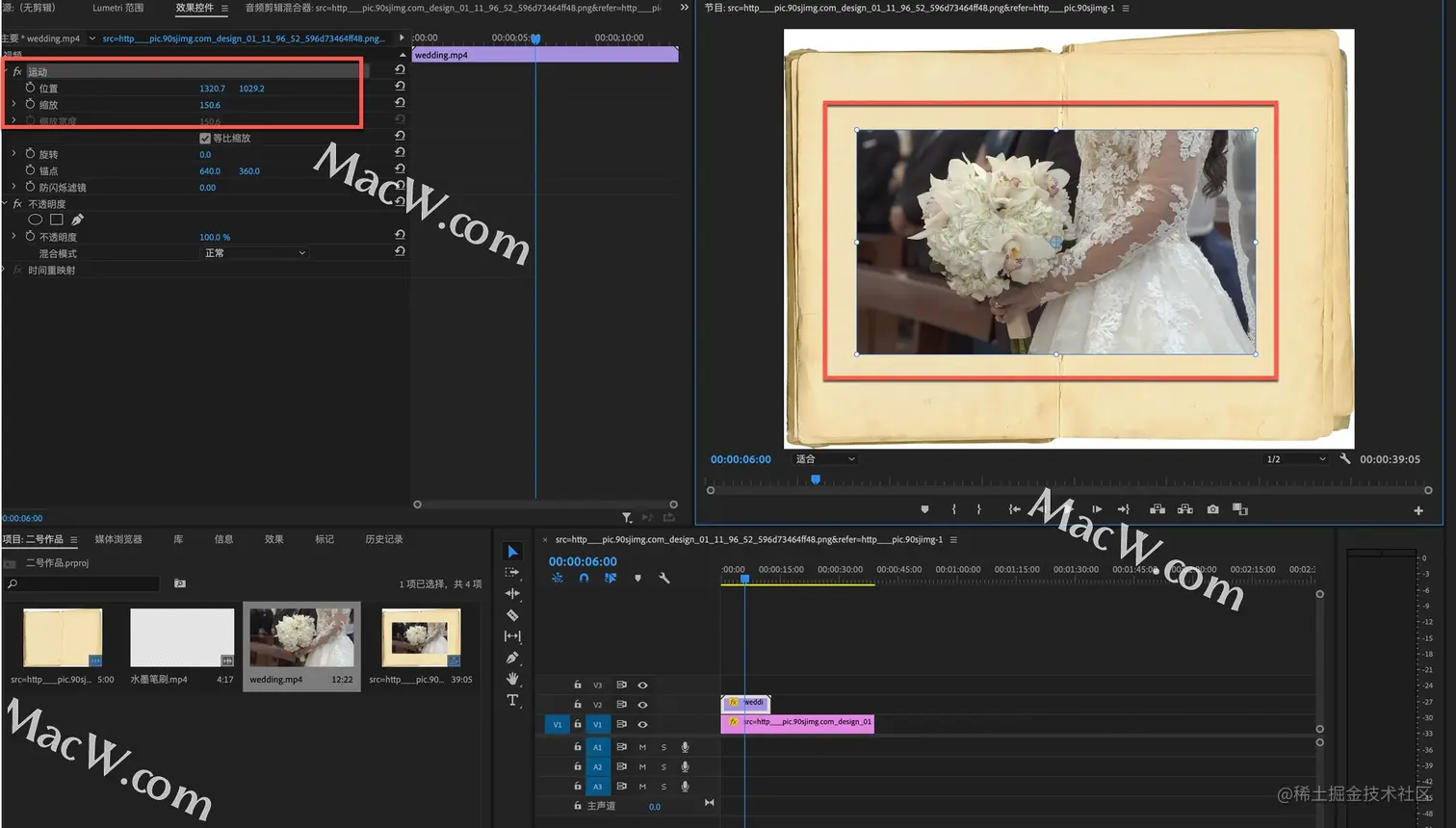
Task: Add marker in the timeline panel
Action: tap(637, 578)
